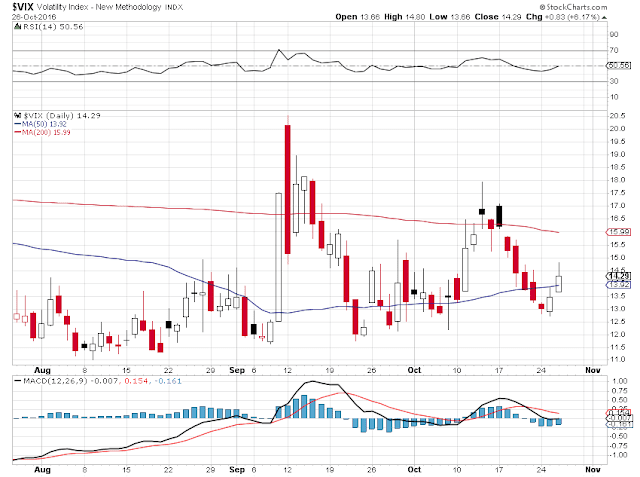Click the red 15.99 price tag on axis
Screen dimensions: 640x477
point(618,232)
